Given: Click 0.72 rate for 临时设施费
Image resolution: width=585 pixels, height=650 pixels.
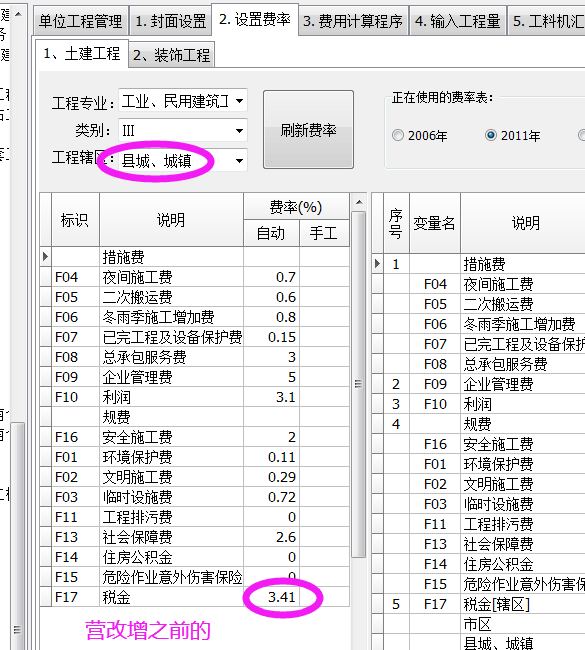Looking at the screenshot, I should coord(271,497).
